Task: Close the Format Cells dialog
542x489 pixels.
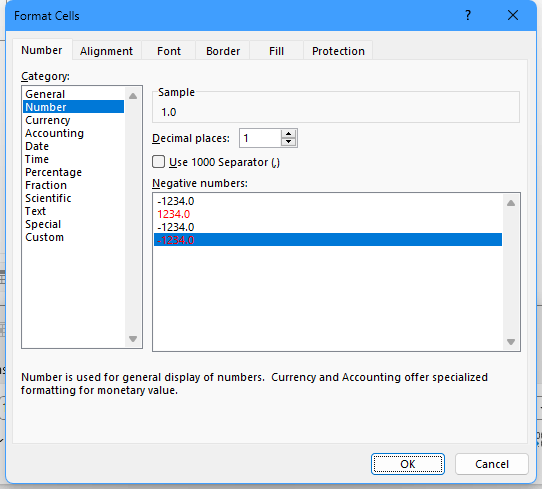Action: point(513,15)
